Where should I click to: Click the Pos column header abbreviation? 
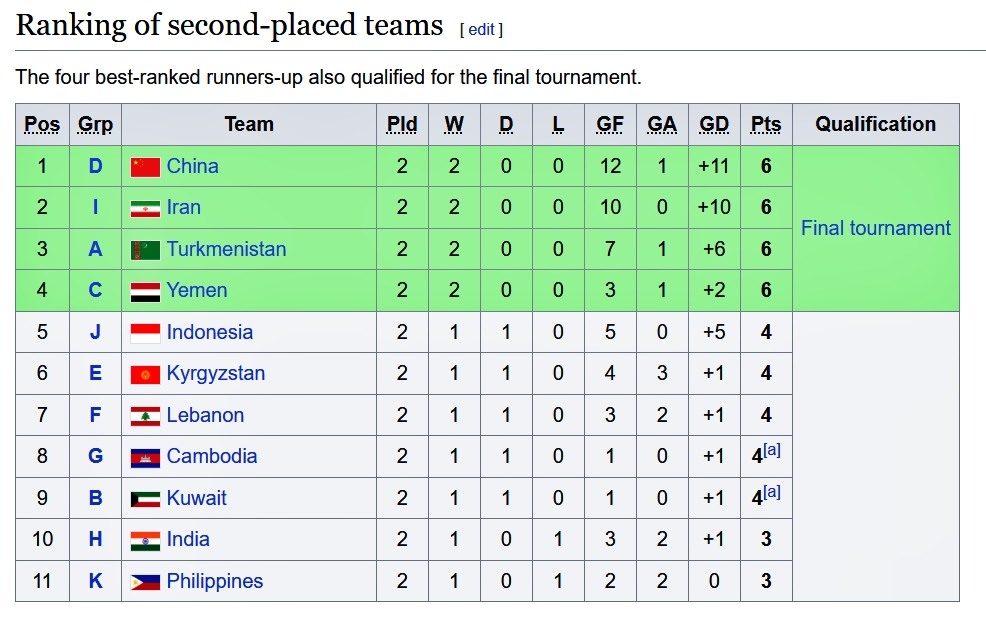click(42, 124)
